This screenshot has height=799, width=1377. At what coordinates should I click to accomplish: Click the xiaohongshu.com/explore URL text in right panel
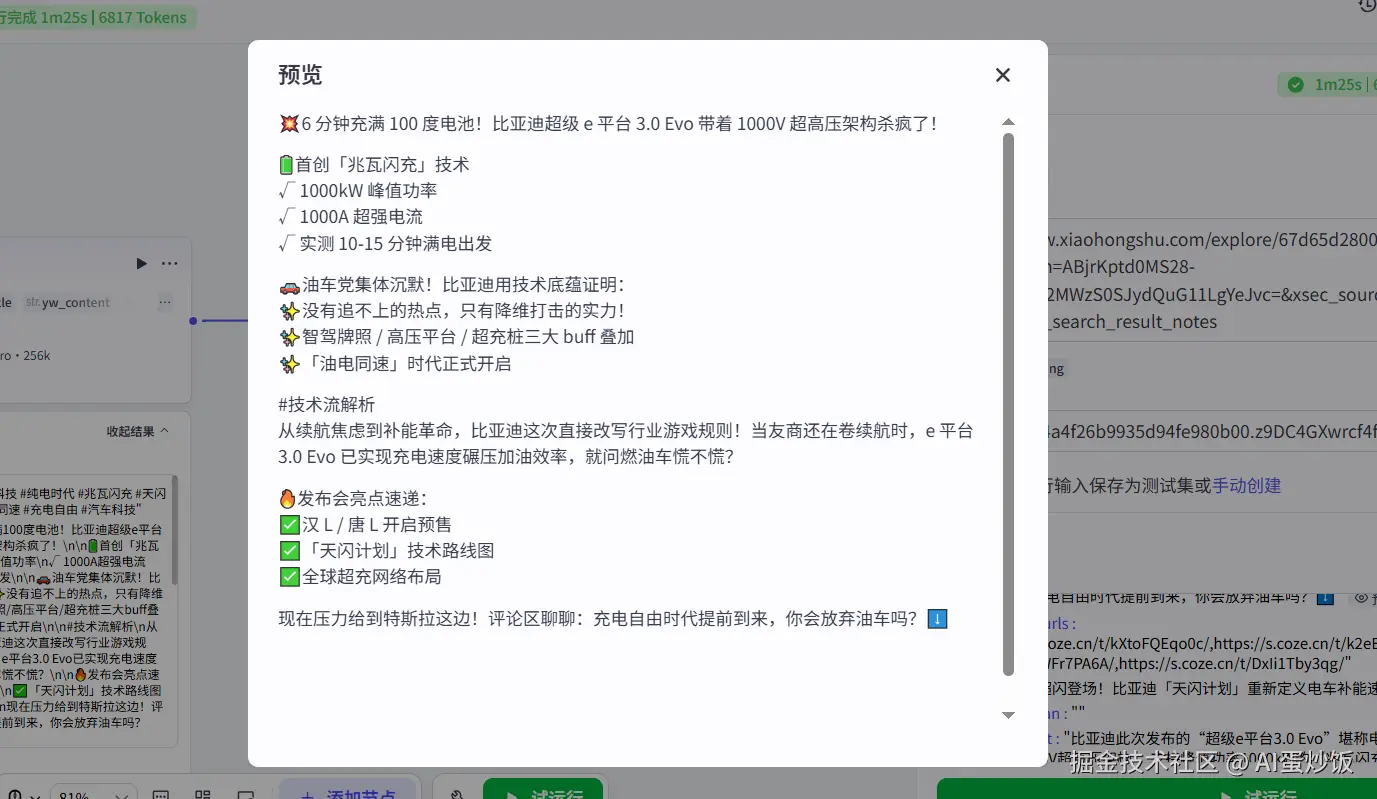[1212, 241]
